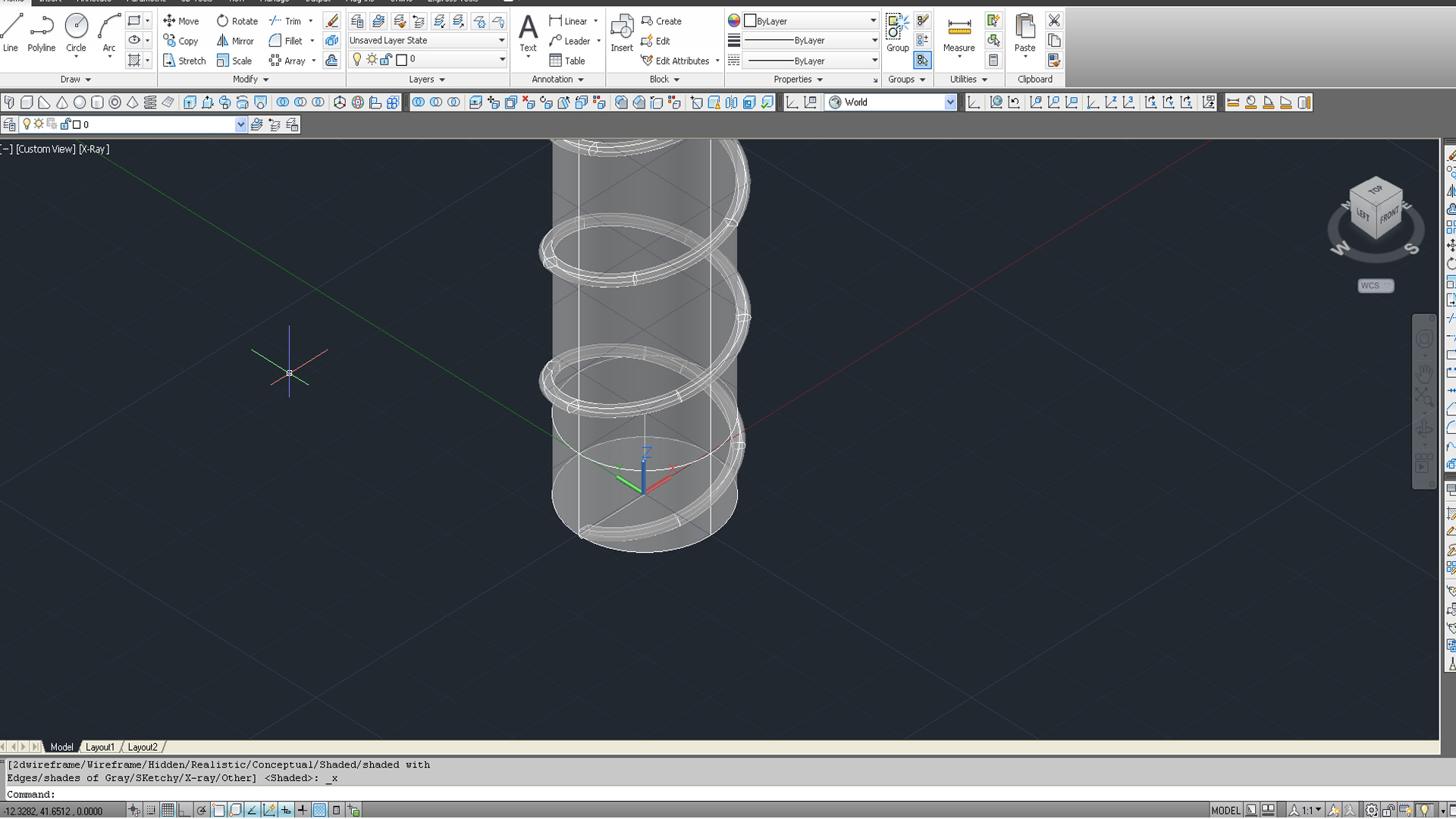Toggle Transparency display in status bar

319,810
